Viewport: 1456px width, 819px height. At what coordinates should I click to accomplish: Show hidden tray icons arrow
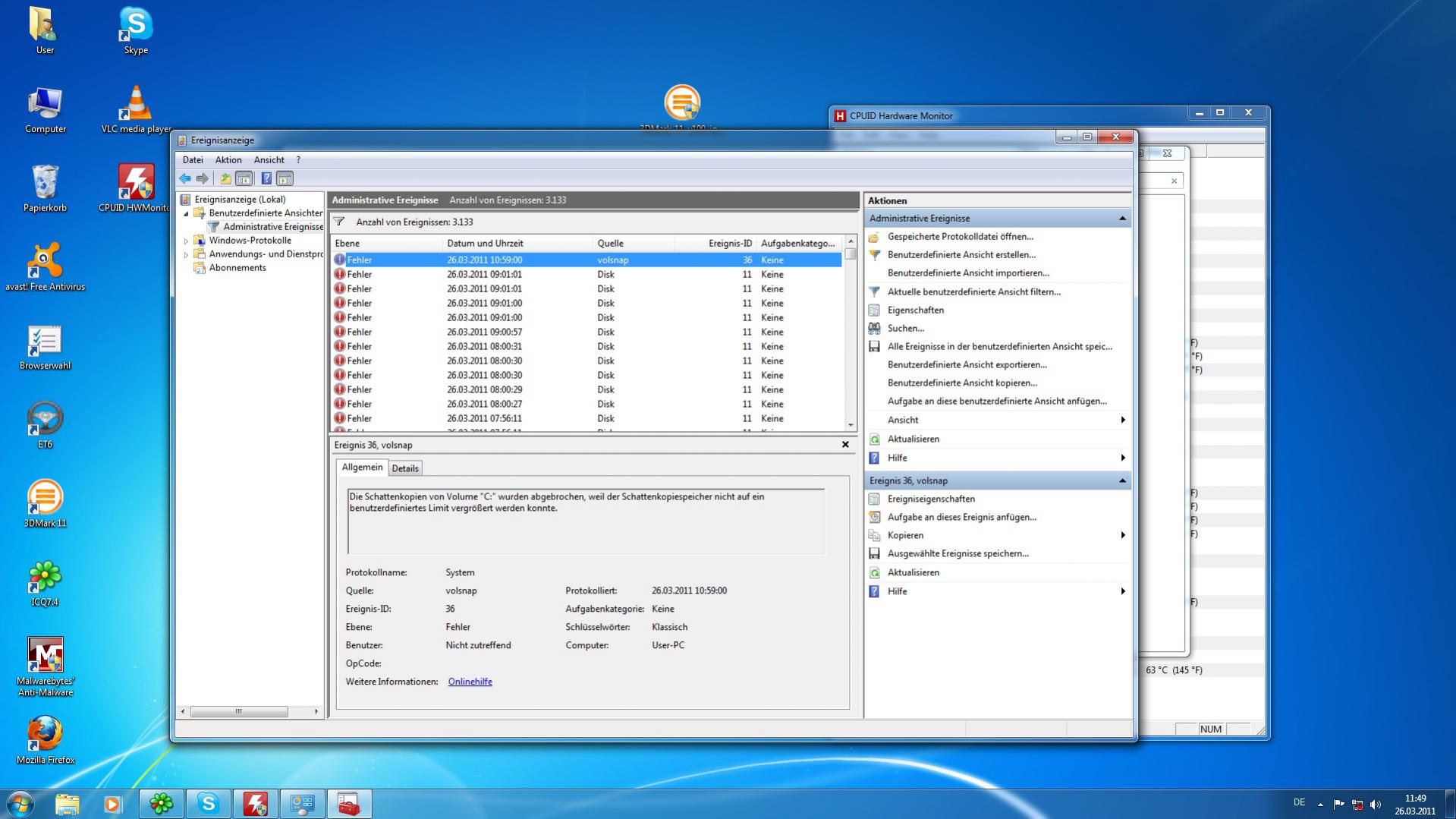[1320, 805]
